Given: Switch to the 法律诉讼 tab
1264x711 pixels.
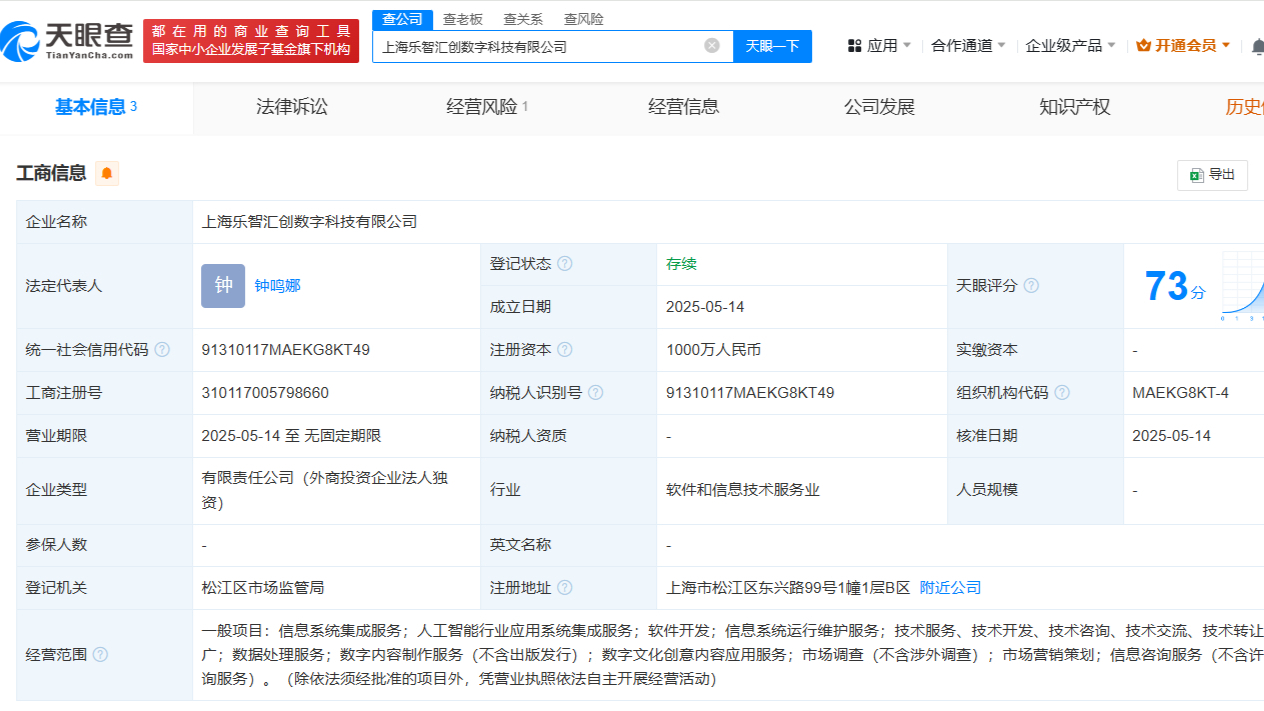Looking at the screenshot, I should pyautogui.click(x=292, y=107).
